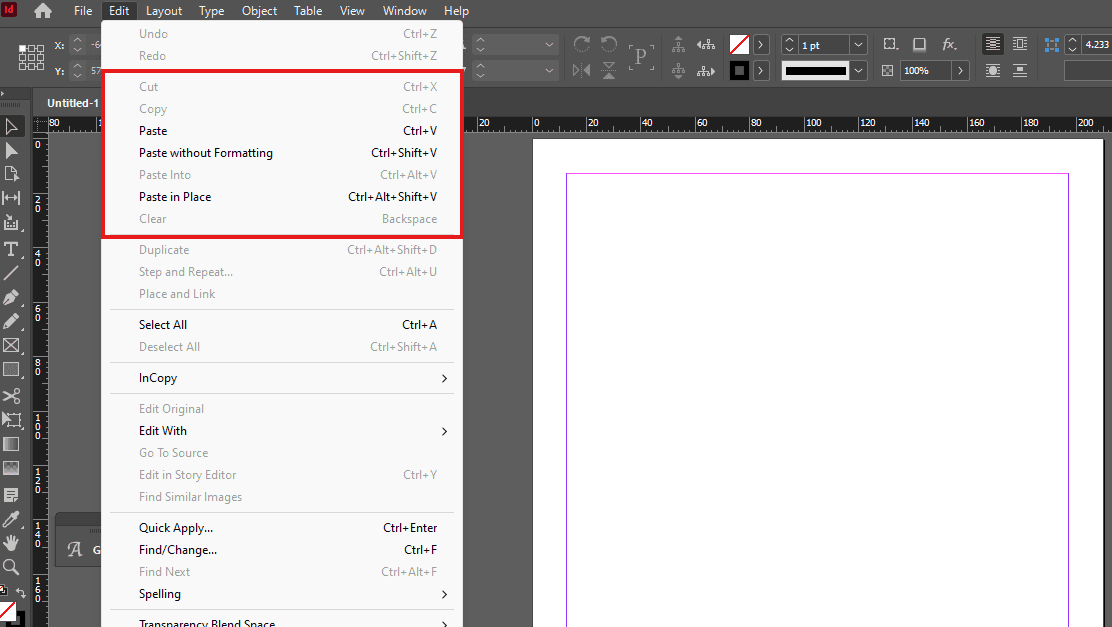Viewport: 1112px width, 627px height.
Task: Select the Gradient Swatch tool
Action: pos(12,444)
